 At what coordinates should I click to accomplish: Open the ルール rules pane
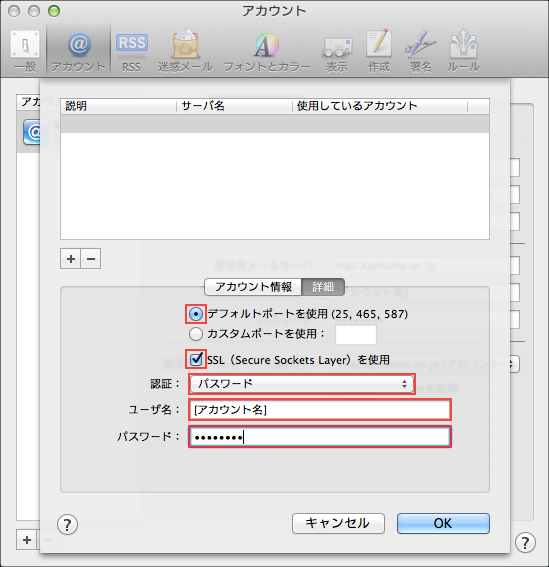(x=463, y=51)
